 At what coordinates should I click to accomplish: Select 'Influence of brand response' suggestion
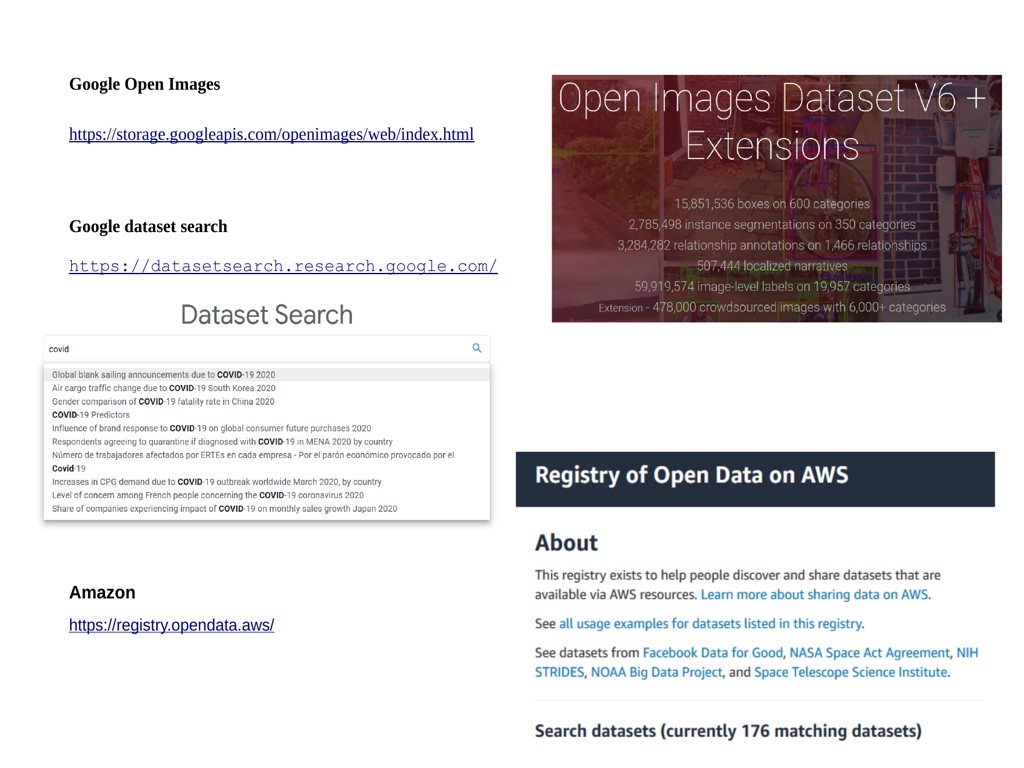[211, 428]
